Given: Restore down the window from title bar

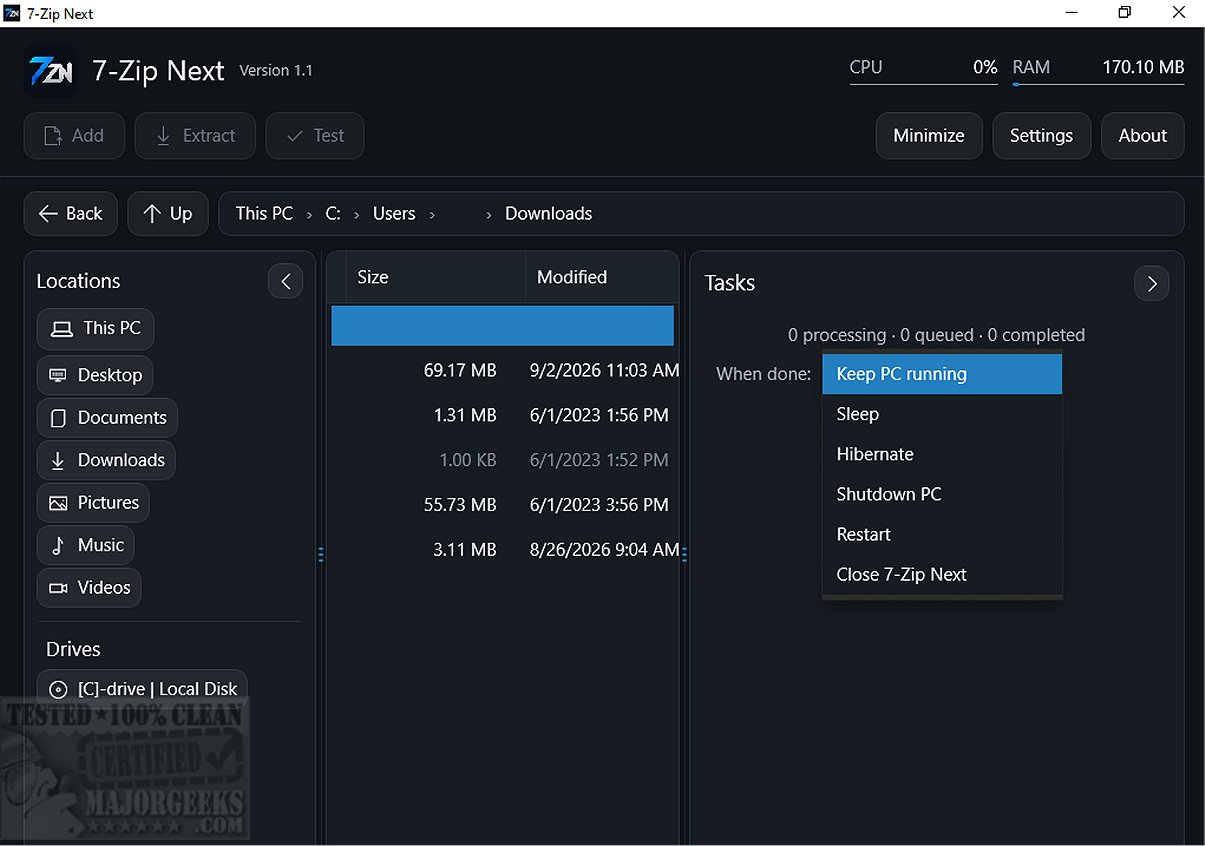Looking at the screenshot, I should [x=1124, y=13].
